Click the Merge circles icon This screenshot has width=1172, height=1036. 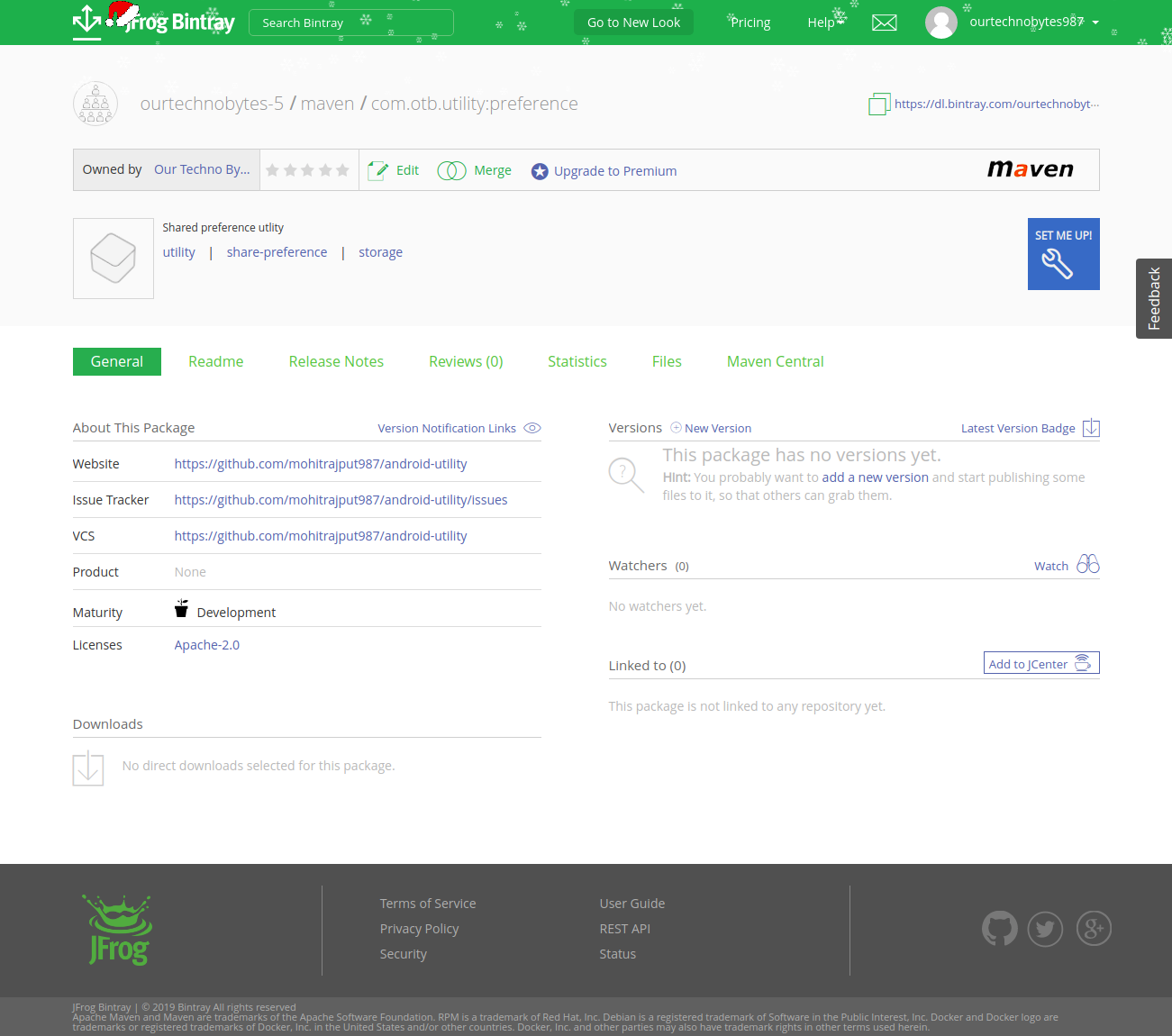click(x=451, y=170)
